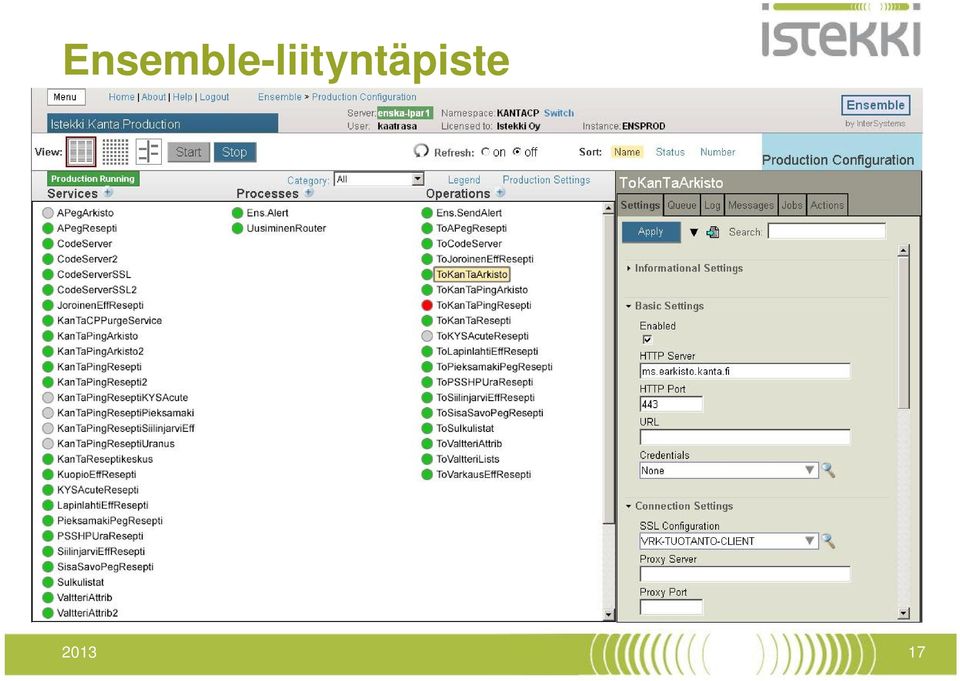The image size is (960, 681).
Task: Apply the settings changes
Action: tap(651, 231)
